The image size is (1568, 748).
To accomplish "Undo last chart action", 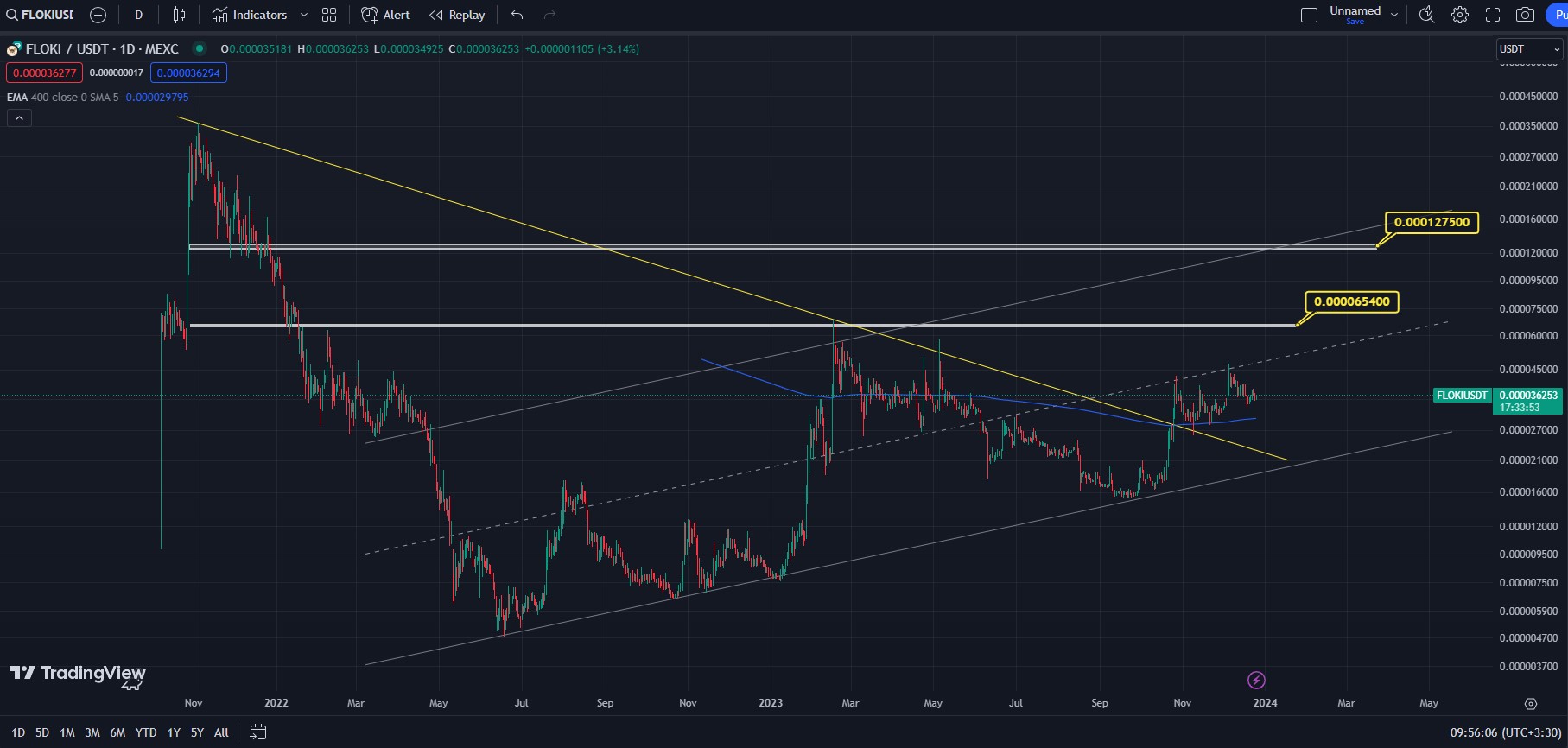I will point(517,15).
